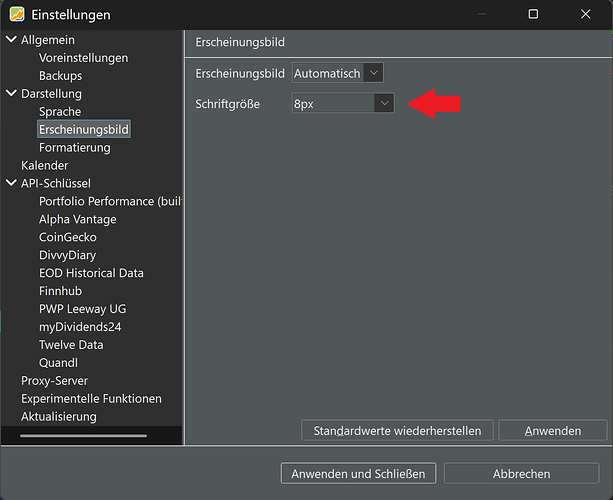Open the Erscheinungsbild dropdown set to Automatisch
Viewport: 613px width, 500px height.
338,73
